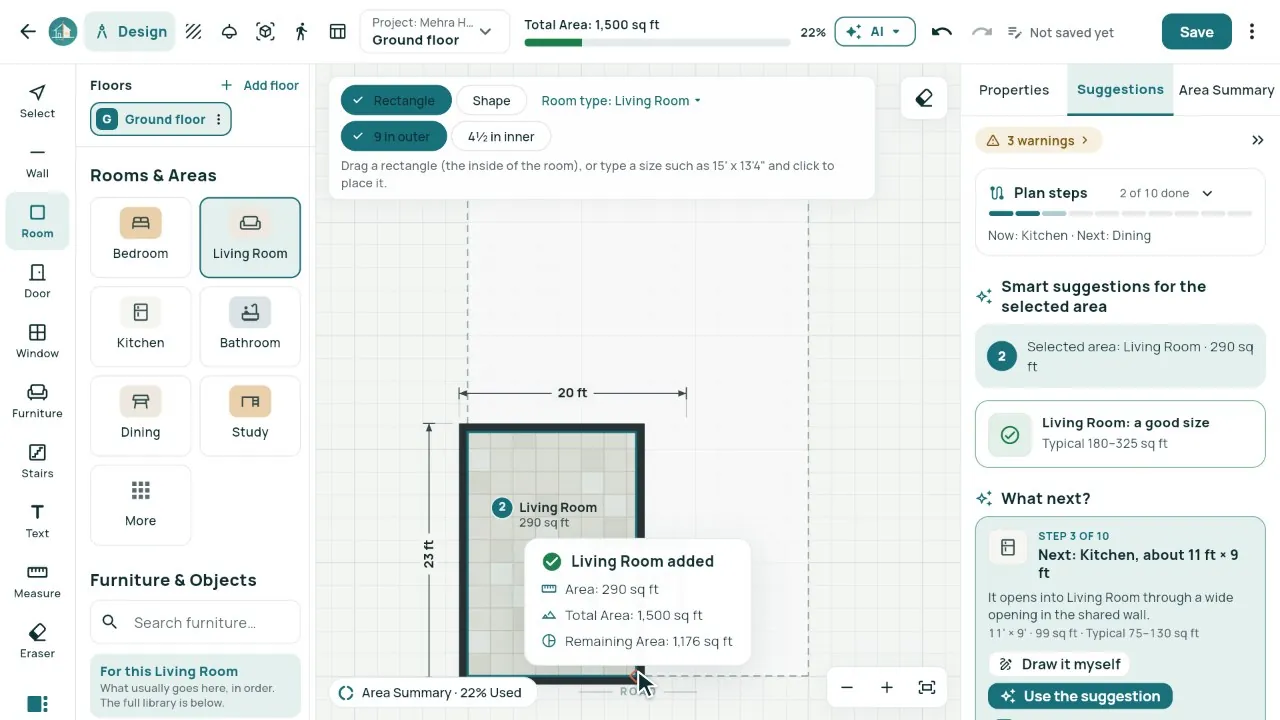Open the Area Summary tab

pos(1226,90)
